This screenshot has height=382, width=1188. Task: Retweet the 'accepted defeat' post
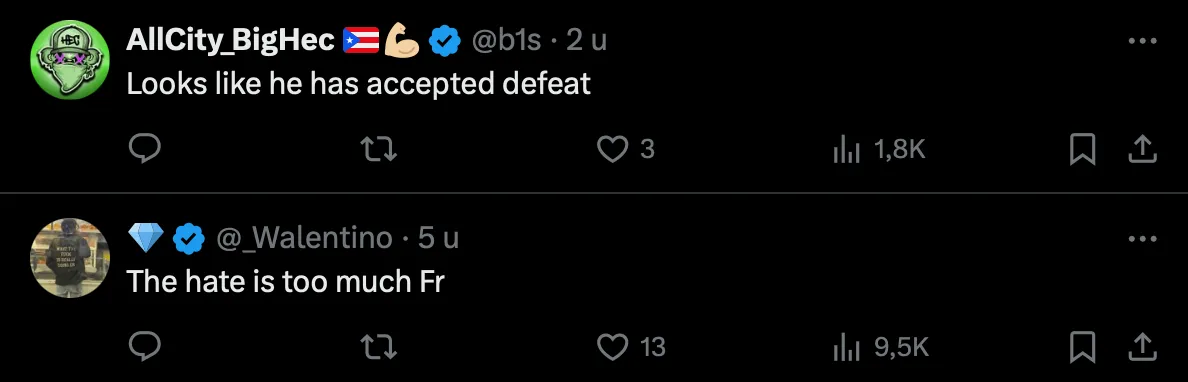(x=380, y=149)
